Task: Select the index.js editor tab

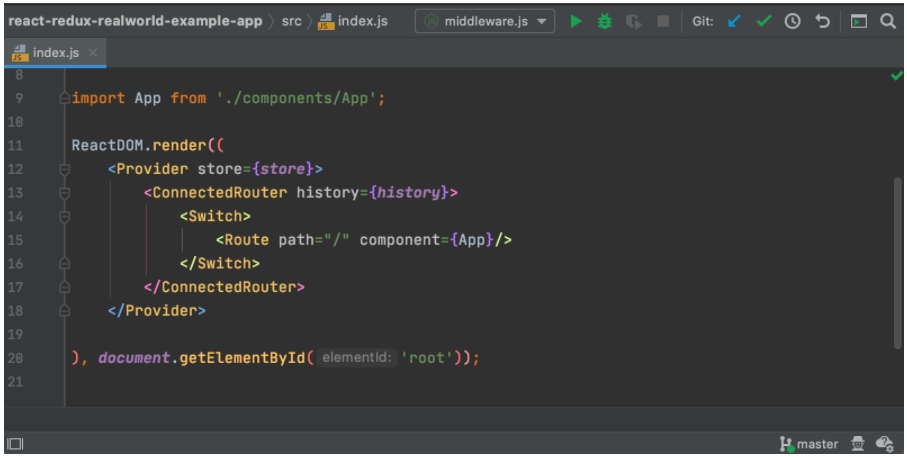Action: pos(55,52)
